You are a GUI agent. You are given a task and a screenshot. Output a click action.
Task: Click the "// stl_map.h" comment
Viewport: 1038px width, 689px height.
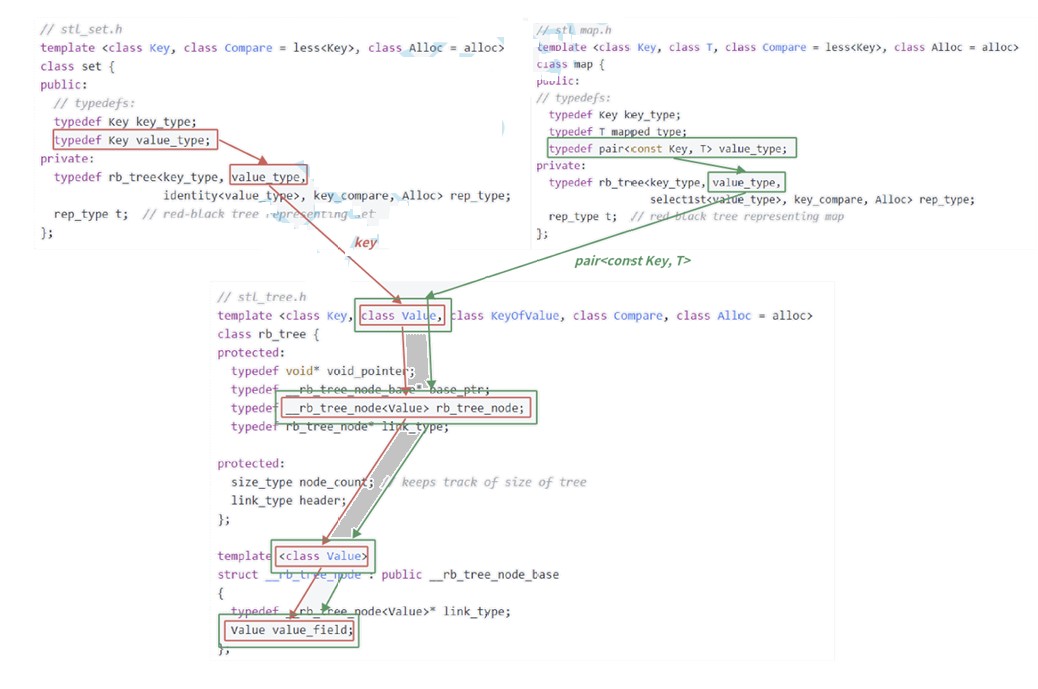[x=574, y=30]
